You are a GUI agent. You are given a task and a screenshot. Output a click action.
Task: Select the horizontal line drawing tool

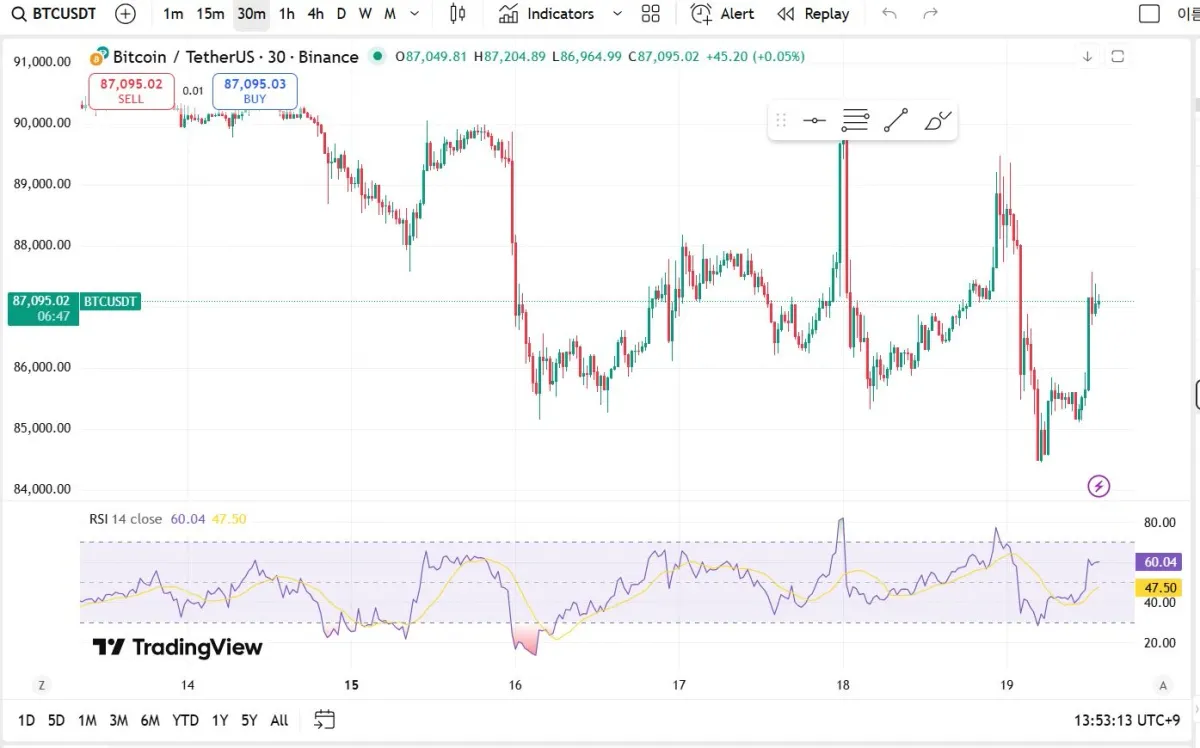pyautogui.click(x=815, y=120)
